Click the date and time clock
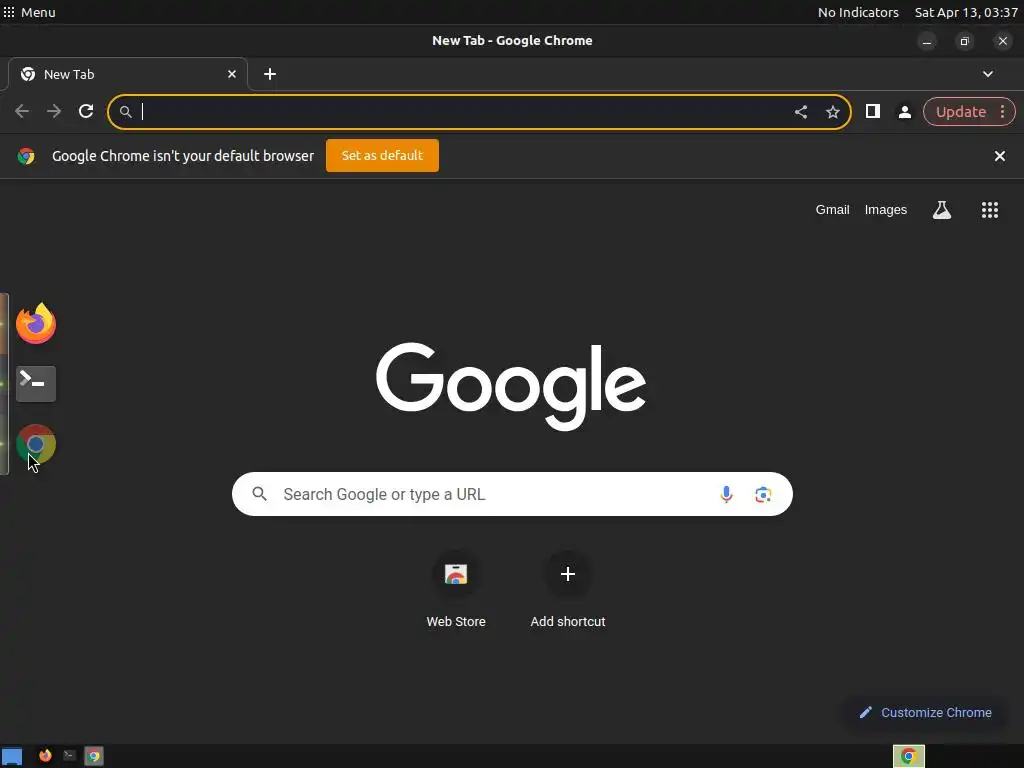 pos(966,12)
